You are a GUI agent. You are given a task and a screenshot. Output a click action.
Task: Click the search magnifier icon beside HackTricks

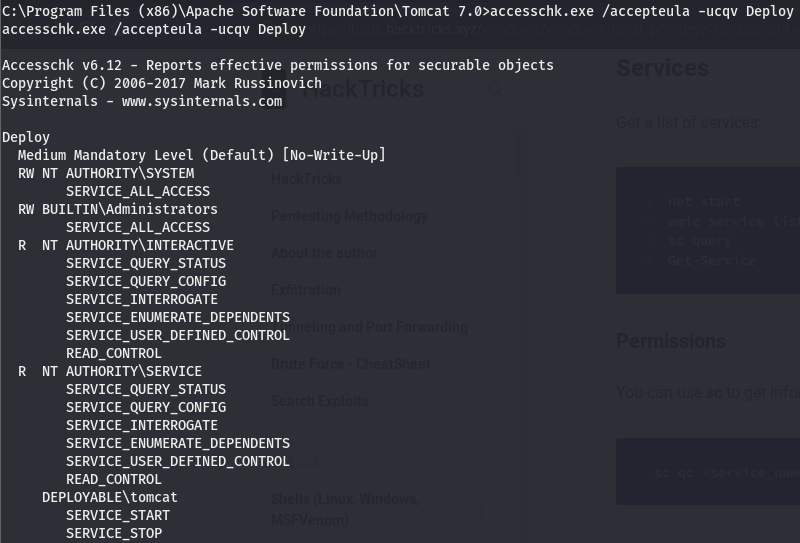coord(494,89)
